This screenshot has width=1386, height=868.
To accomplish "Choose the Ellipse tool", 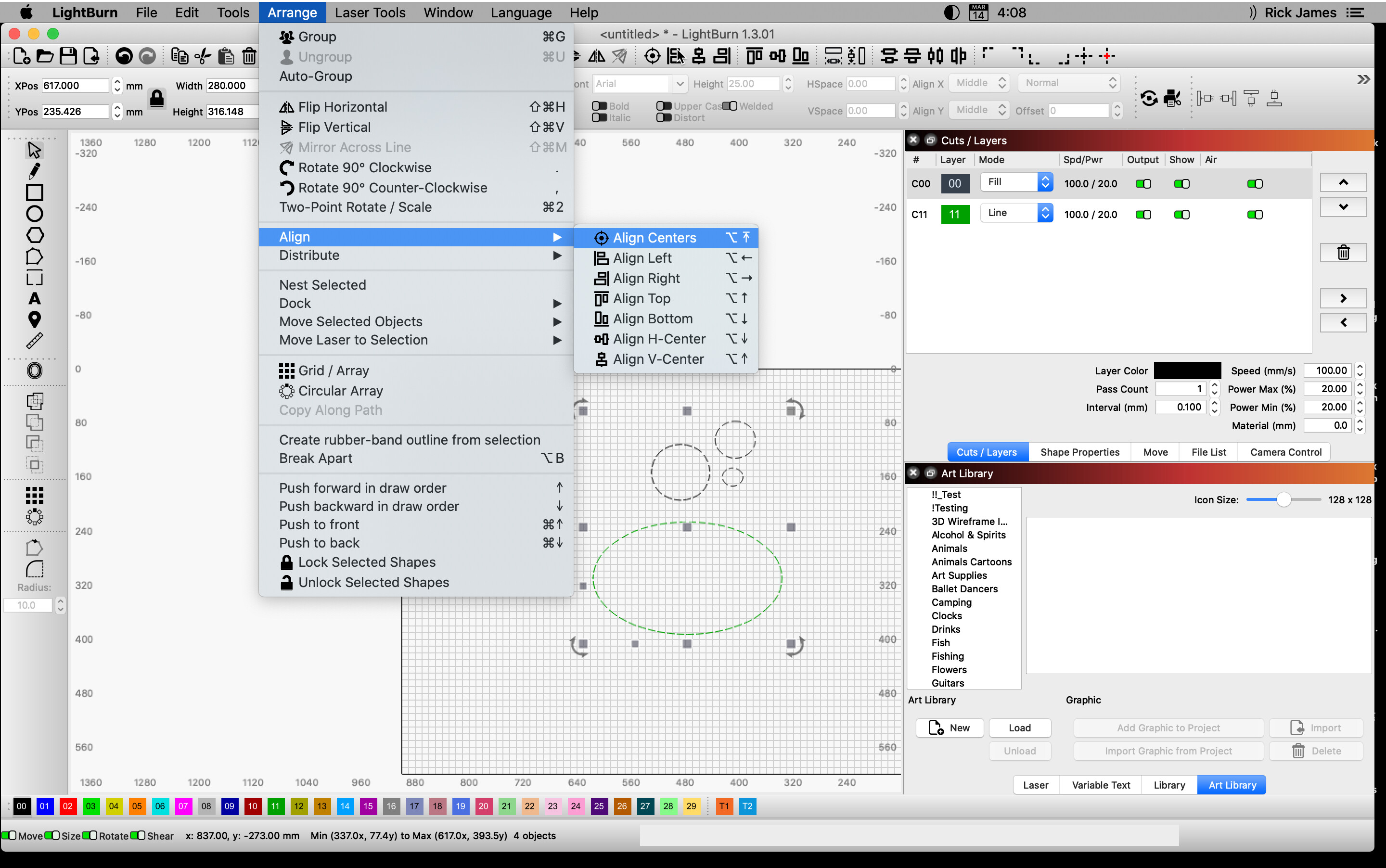I will (x=35, y=214).
